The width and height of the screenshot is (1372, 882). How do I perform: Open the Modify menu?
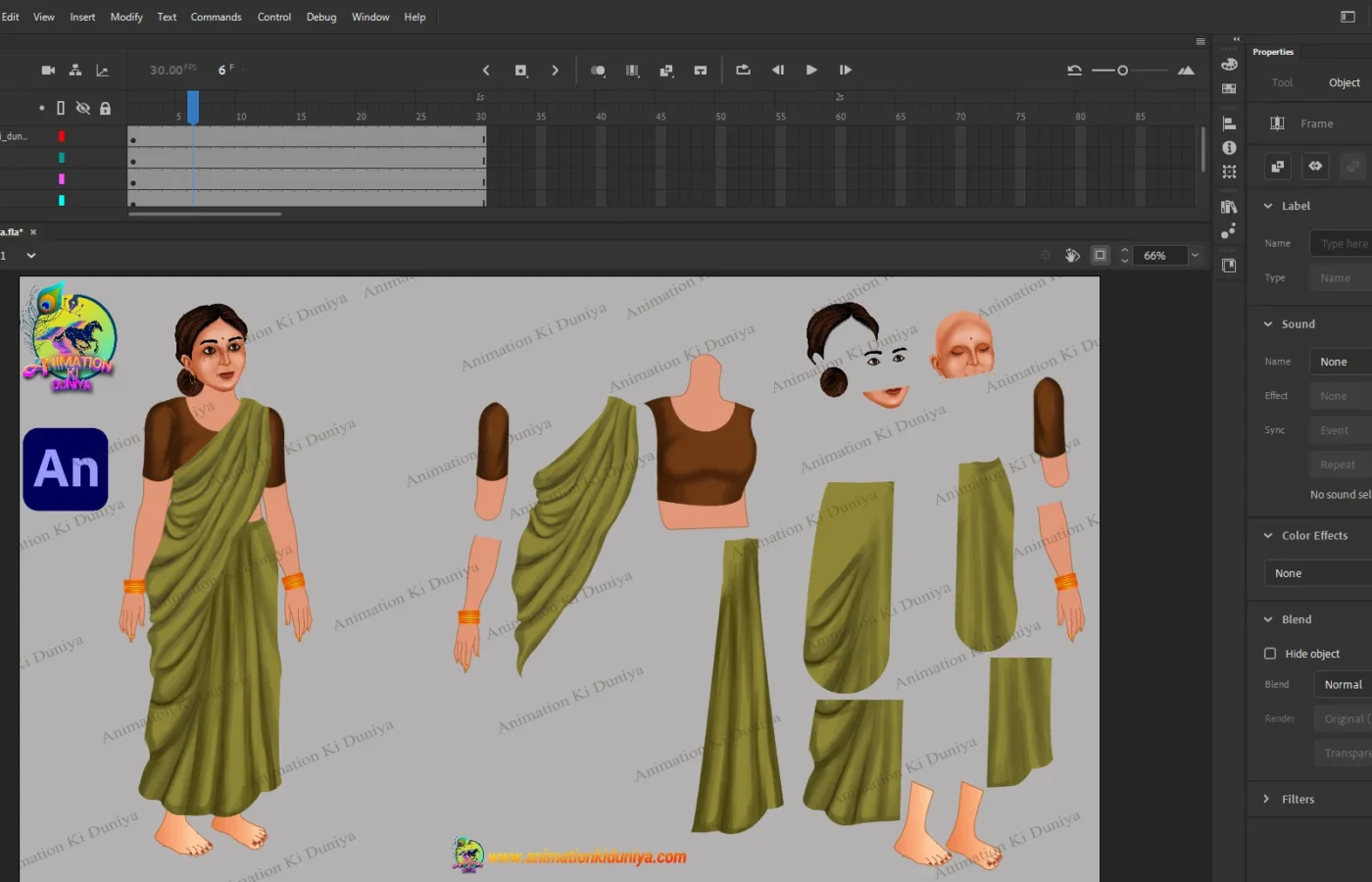126,17
